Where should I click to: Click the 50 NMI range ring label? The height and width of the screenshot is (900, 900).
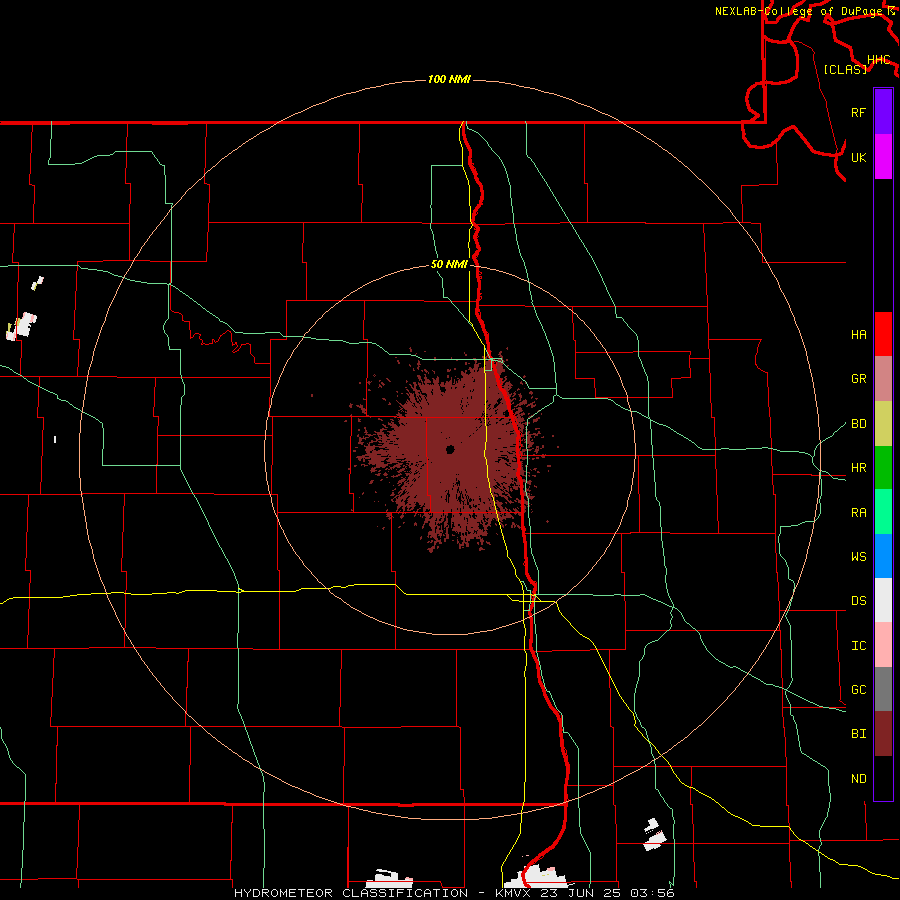tap(449, 264)
